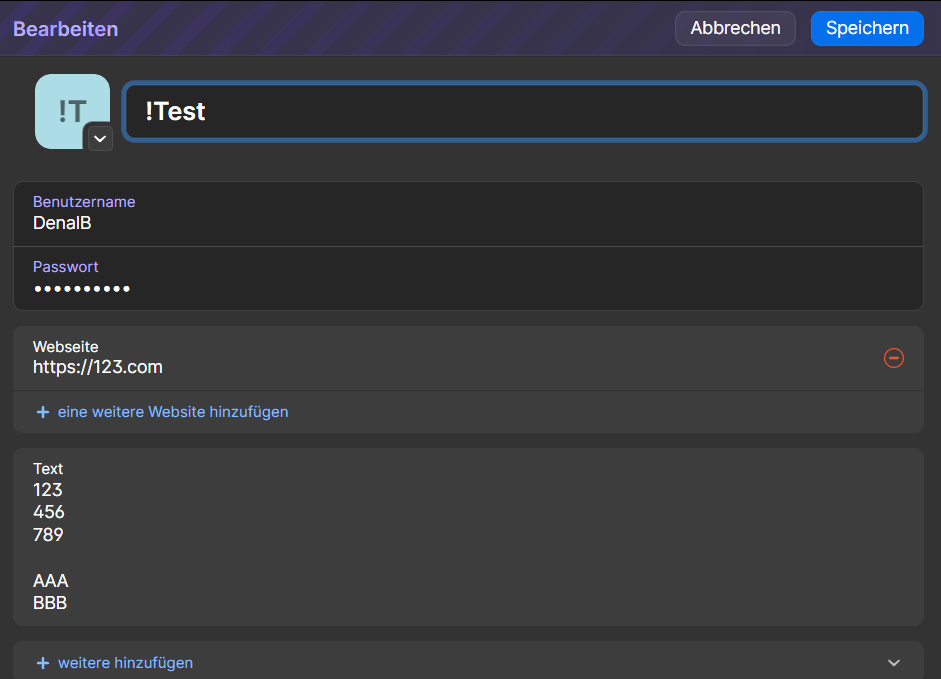Click the red remove website icon
This screenshot has width=941, height=679.
[894, 358]
